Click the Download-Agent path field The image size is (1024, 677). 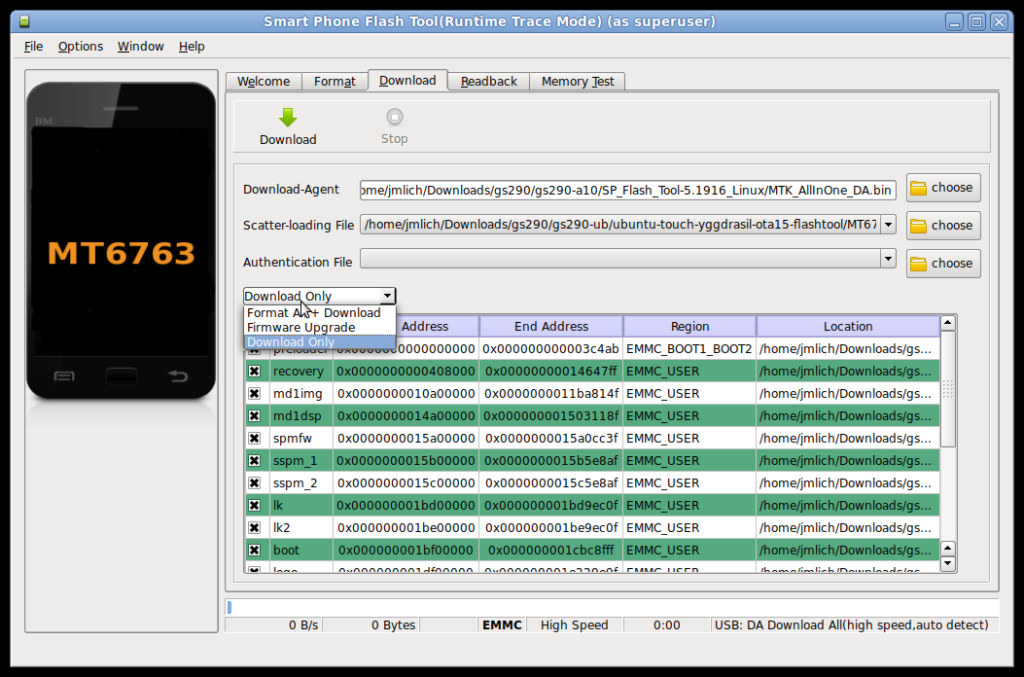click(628, 190)
